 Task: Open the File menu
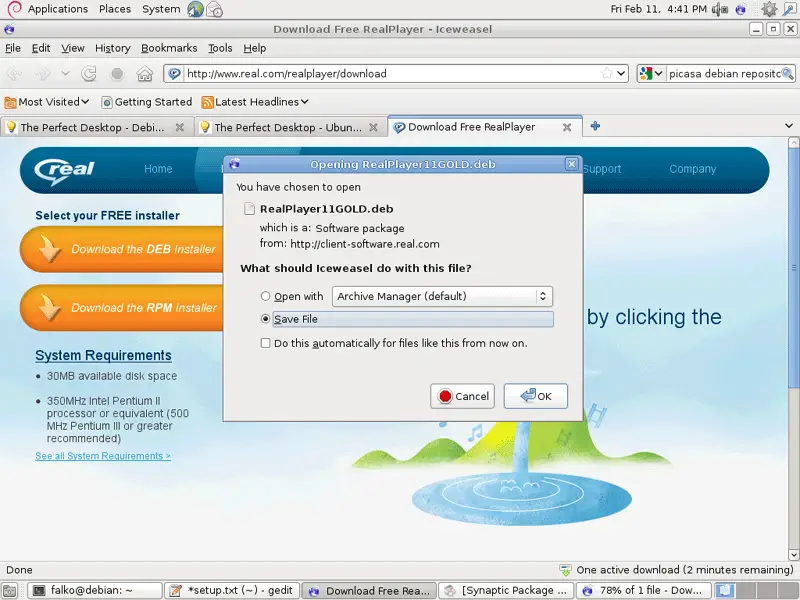tap(13, 48)
